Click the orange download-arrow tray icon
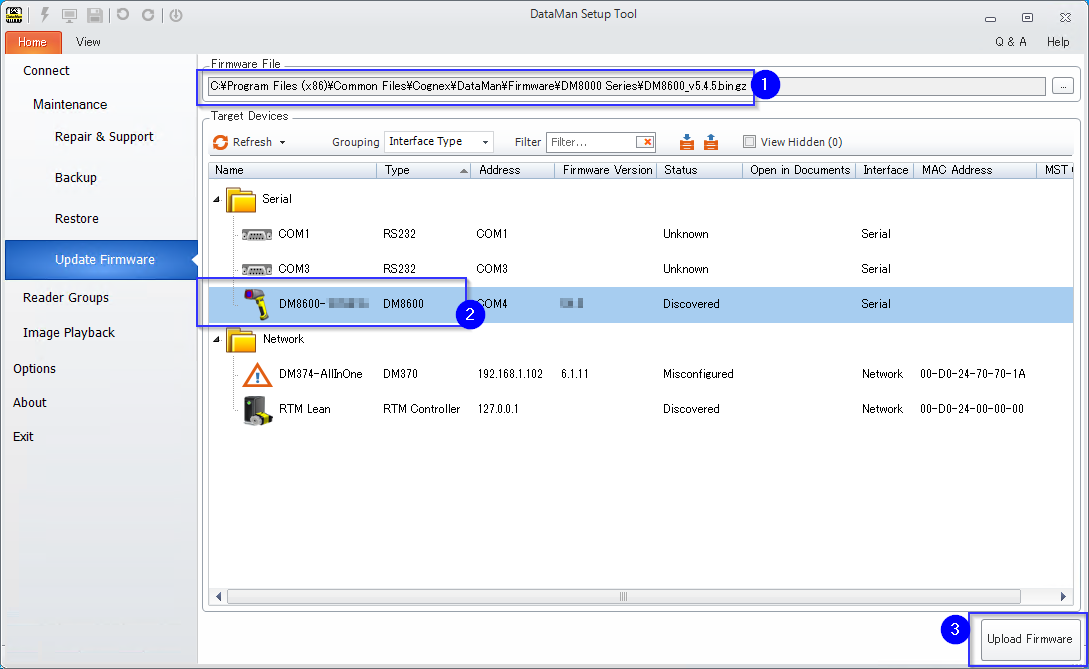 coord(687,142)
